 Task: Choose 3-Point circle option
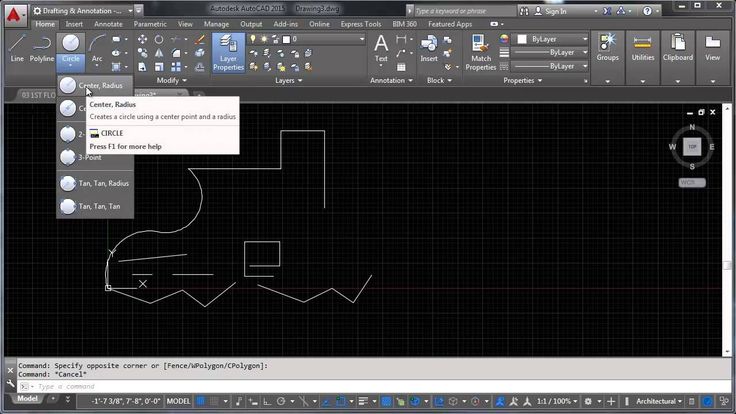pyautogui.click(x=95, y=158)
